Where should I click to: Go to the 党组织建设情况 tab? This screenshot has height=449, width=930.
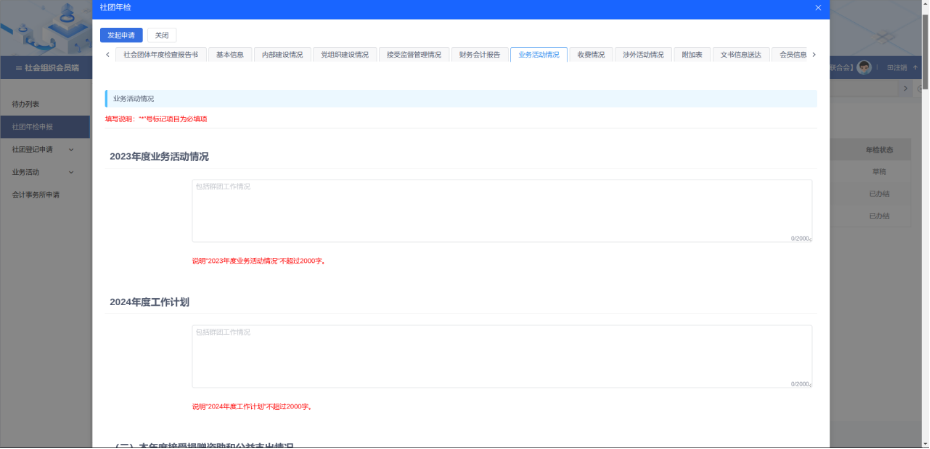click(x=345, y=55)
